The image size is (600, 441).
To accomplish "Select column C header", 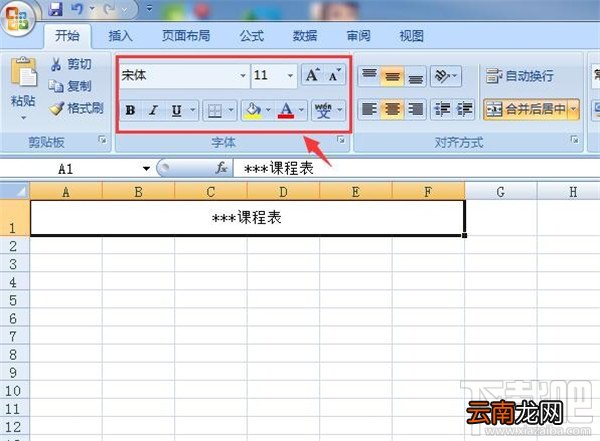I will click(211, 191).
